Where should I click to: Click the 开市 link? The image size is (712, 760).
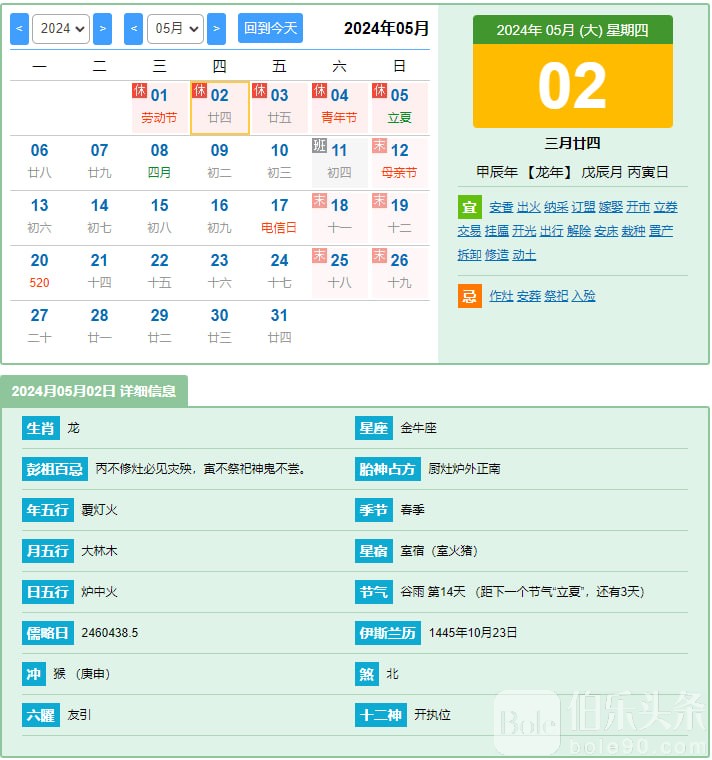[x=637, y=207]
